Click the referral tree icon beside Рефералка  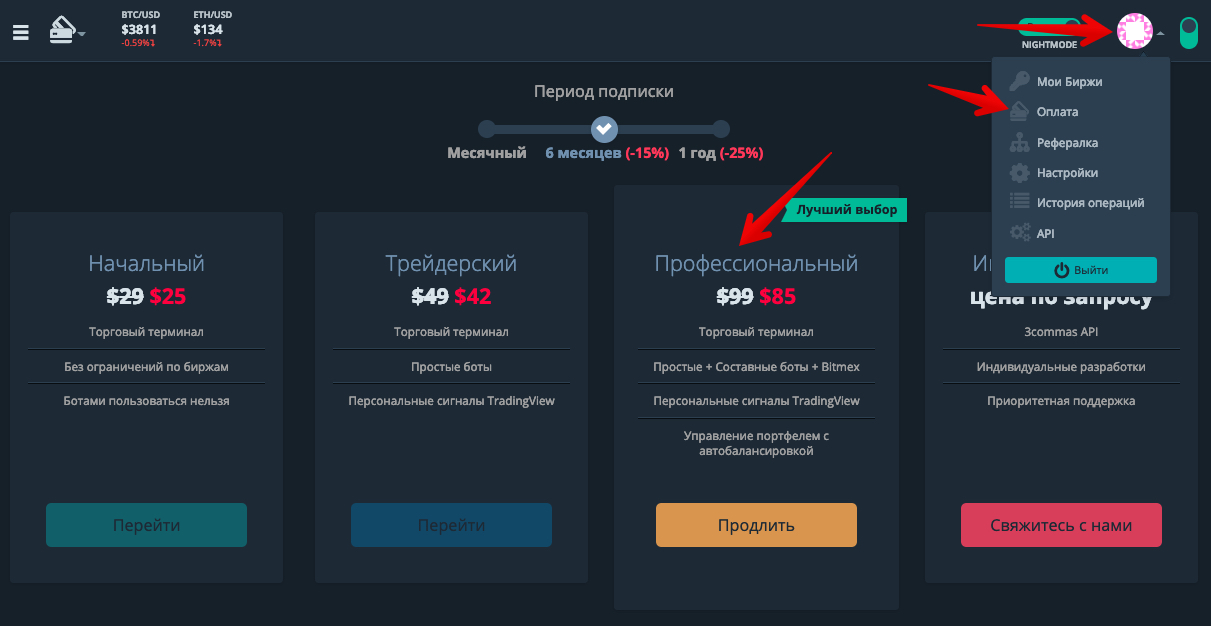tap(1019, 143)
